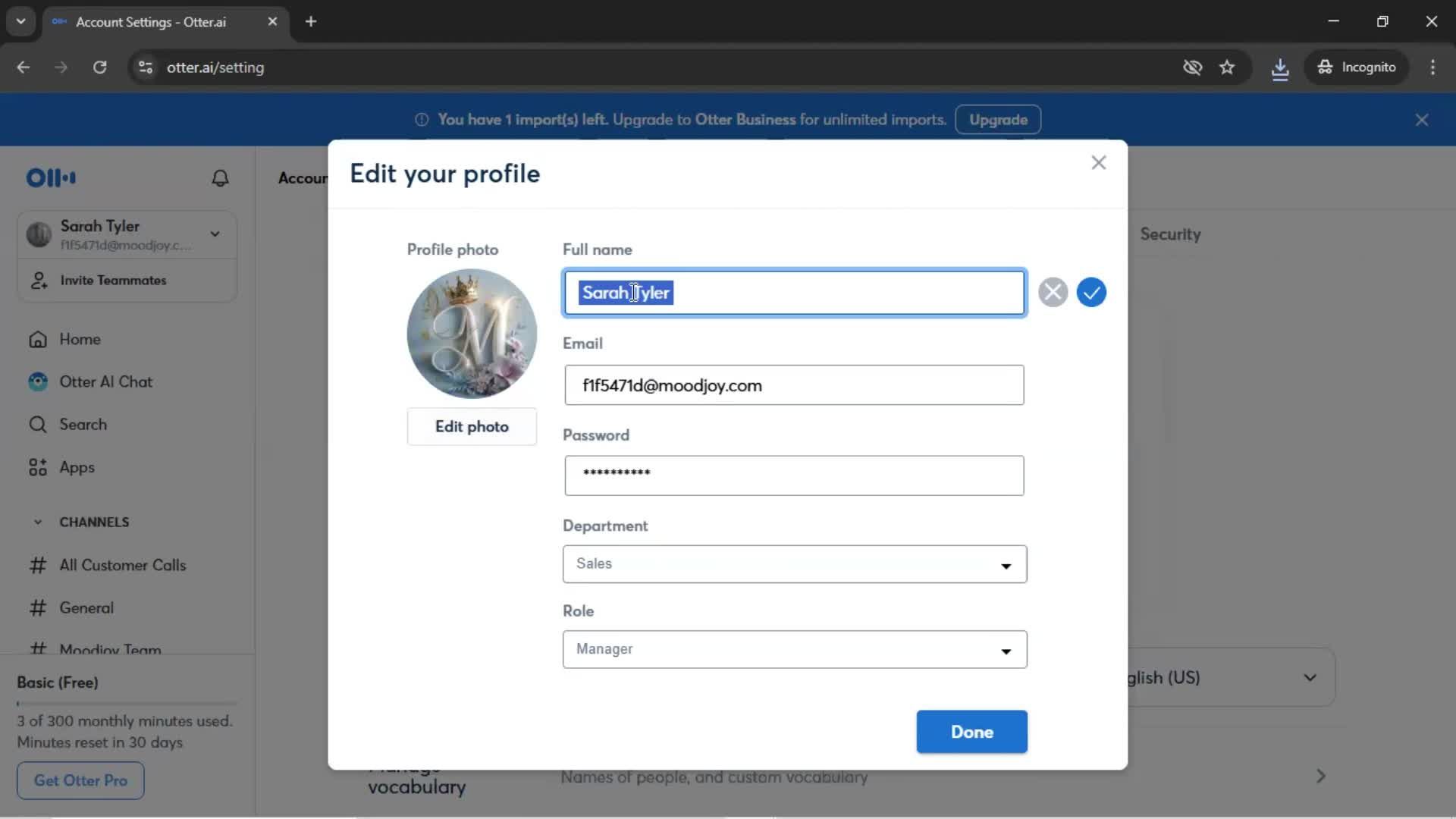
Task: Open Chrome menu three dots
Action: [1432, 67]
